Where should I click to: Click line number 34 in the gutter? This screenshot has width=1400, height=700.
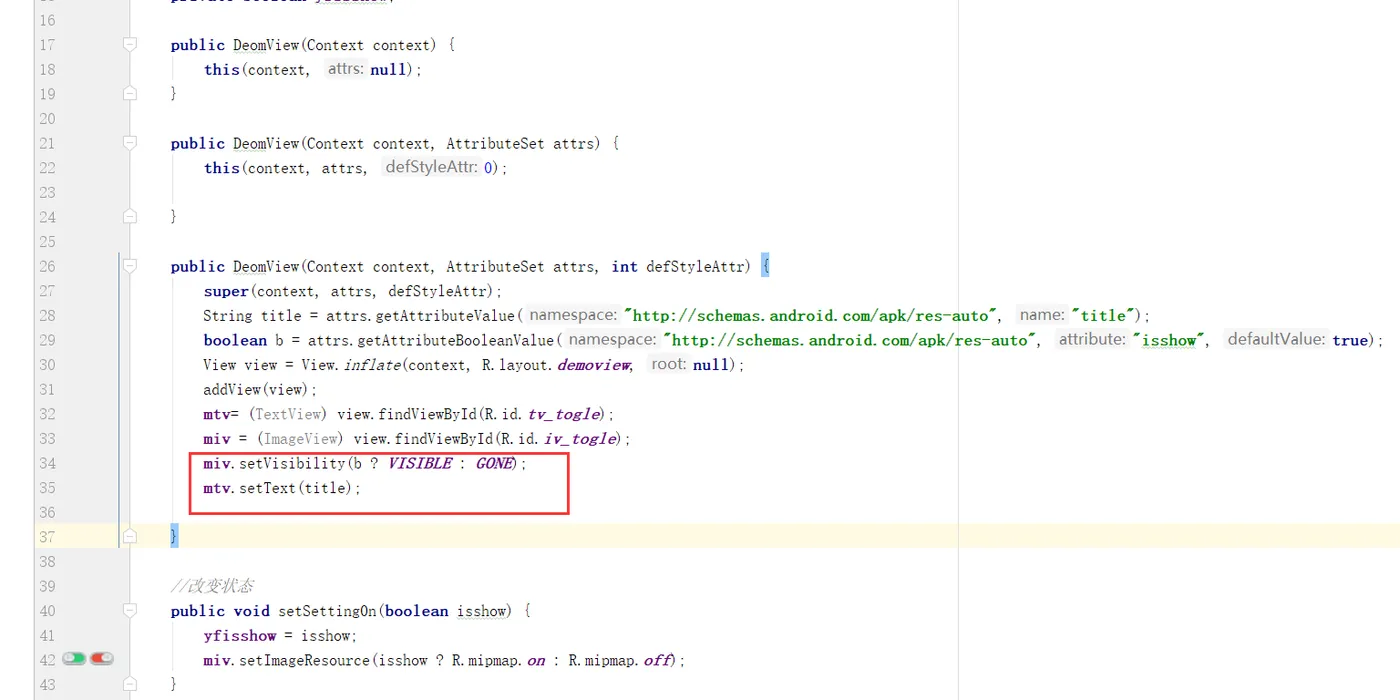coord(47,463)
